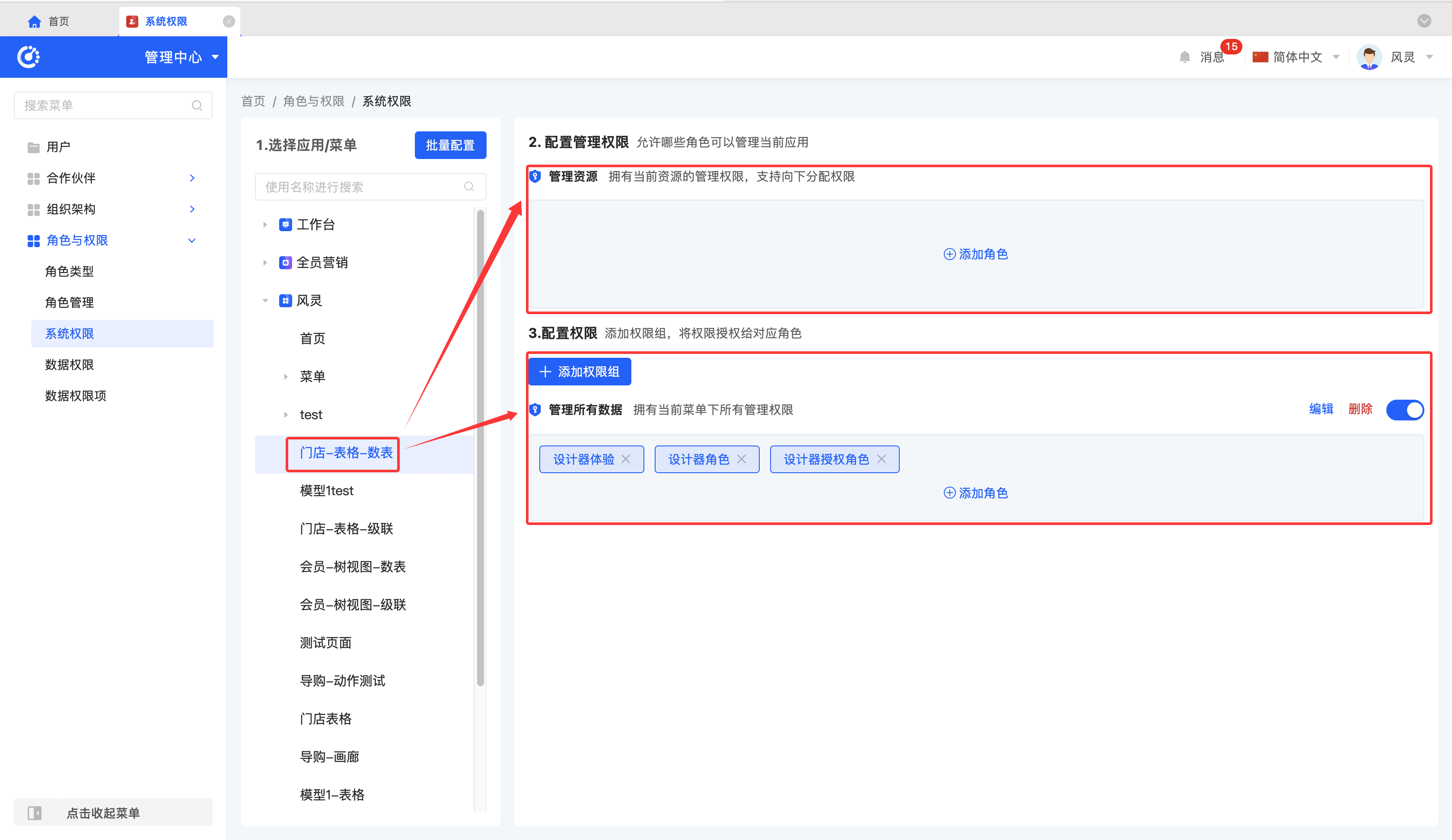Screen dimensions: 1452x840
Task: Click the 批量配置 button
Action: click(x=450, y=145)
